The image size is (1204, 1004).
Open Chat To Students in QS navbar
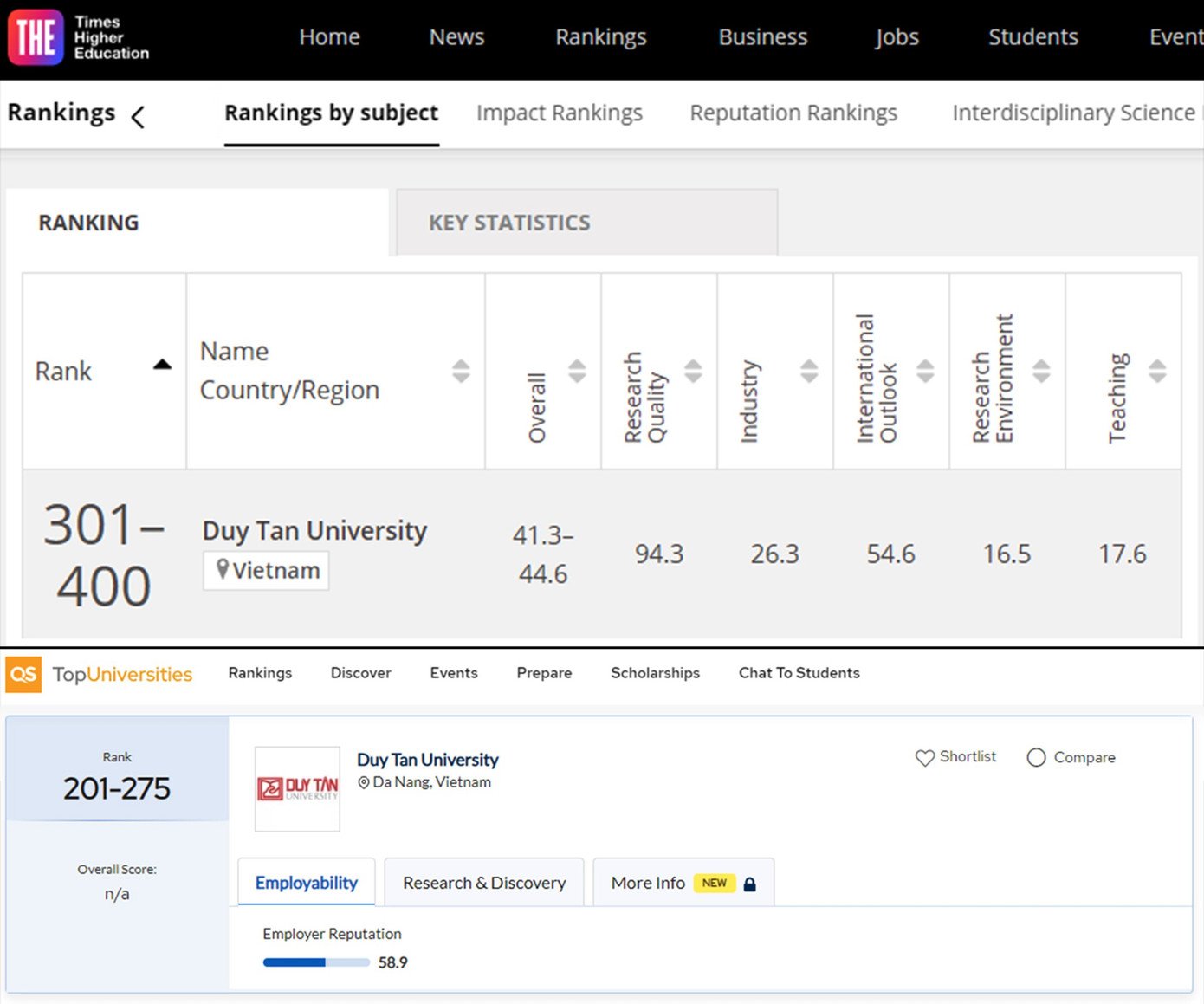[799, 673]
